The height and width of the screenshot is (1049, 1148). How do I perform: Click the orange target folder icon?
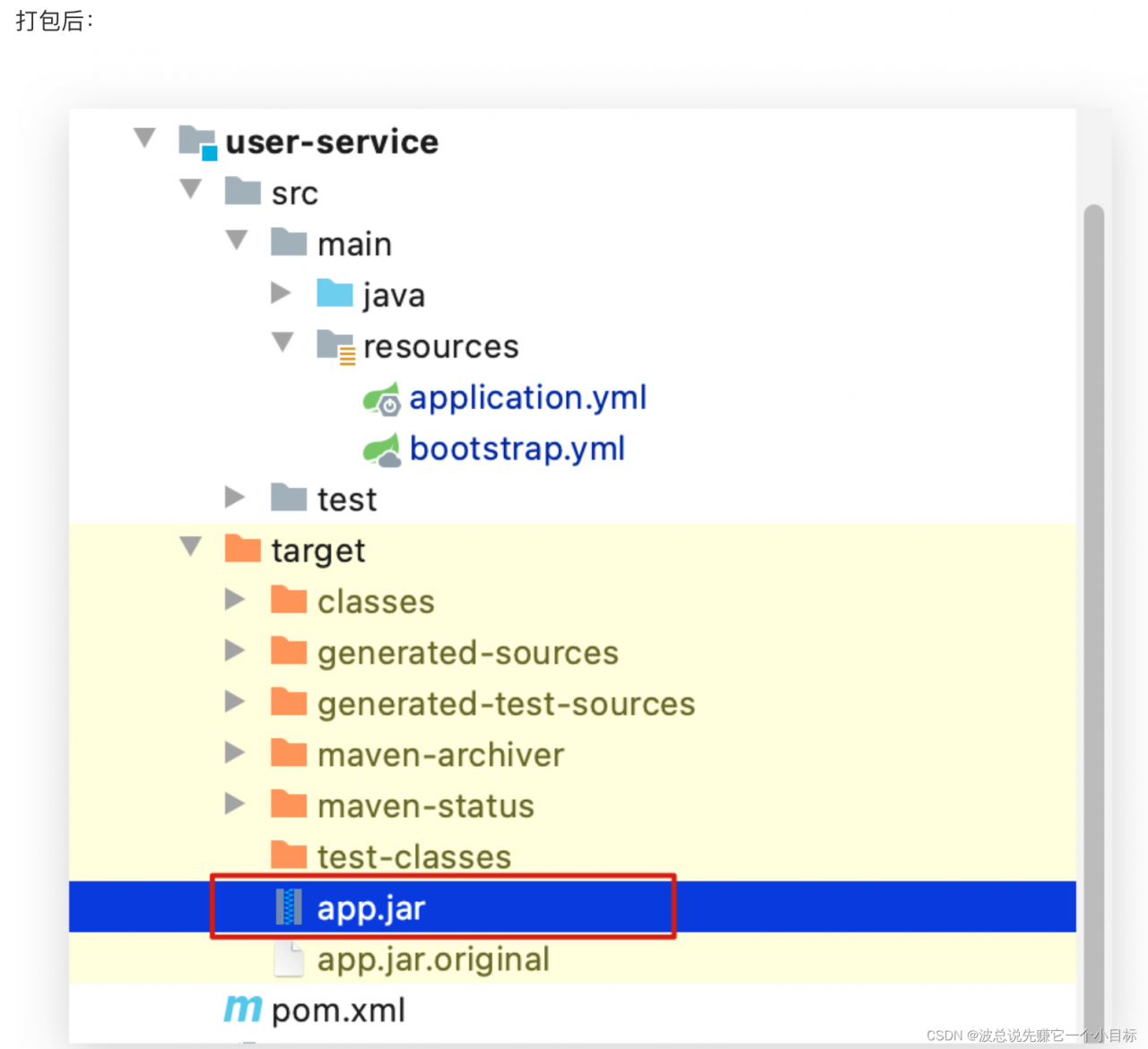pos(242,549)
